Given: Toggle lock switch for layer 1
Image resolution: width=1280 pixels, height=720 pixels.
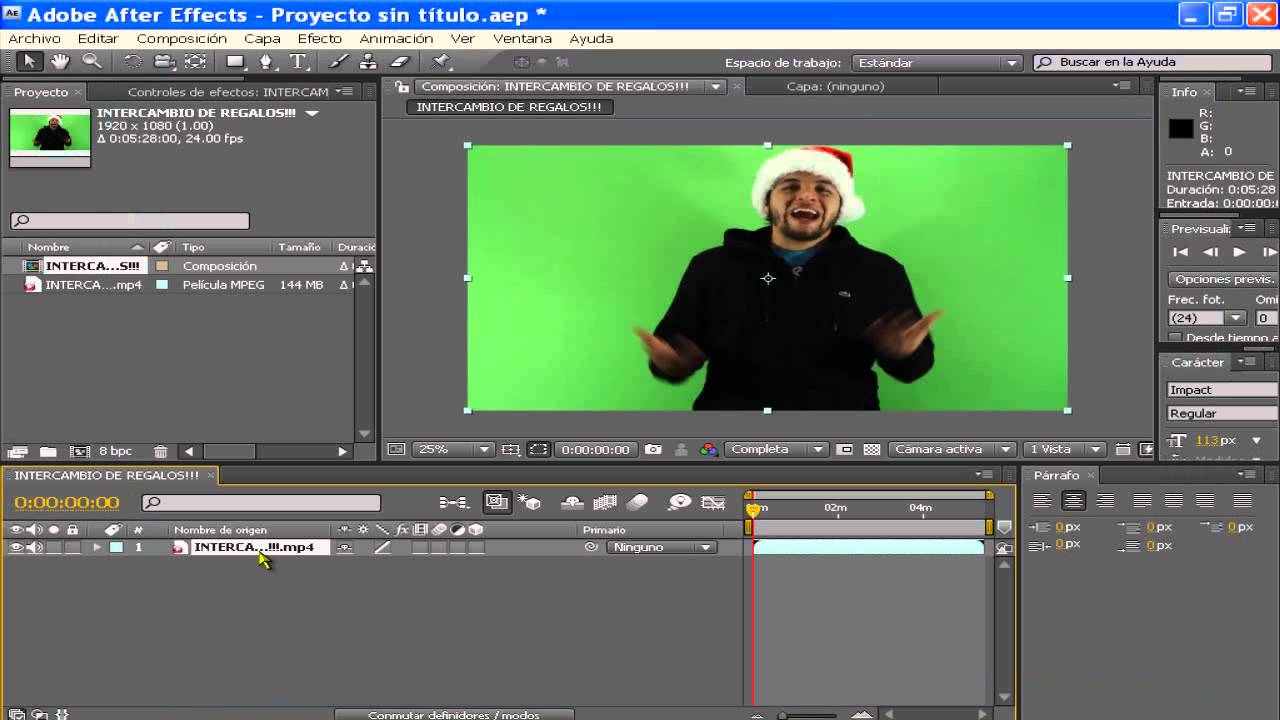Looking at the screenshot, I should 72,548.
